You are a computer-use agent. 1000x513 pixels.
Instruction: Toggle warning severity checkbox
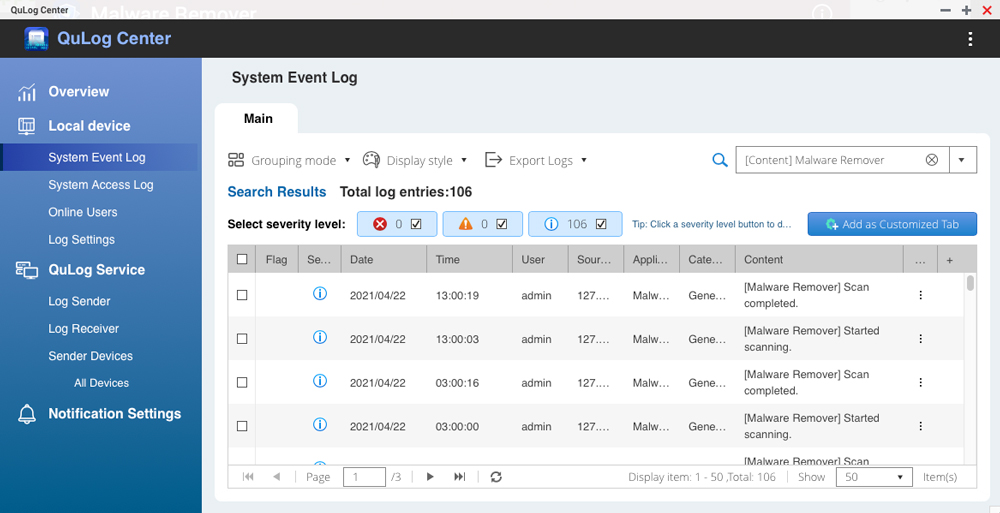pos(501,224)
